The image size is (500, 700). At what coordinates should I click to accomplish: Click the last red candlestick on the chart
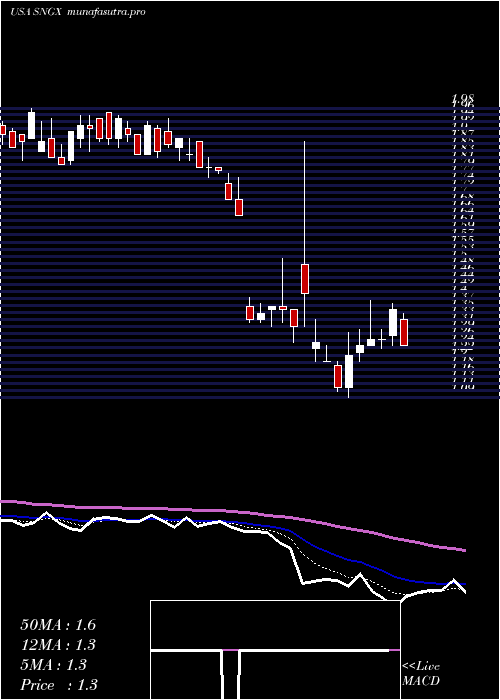pos(404,332)
